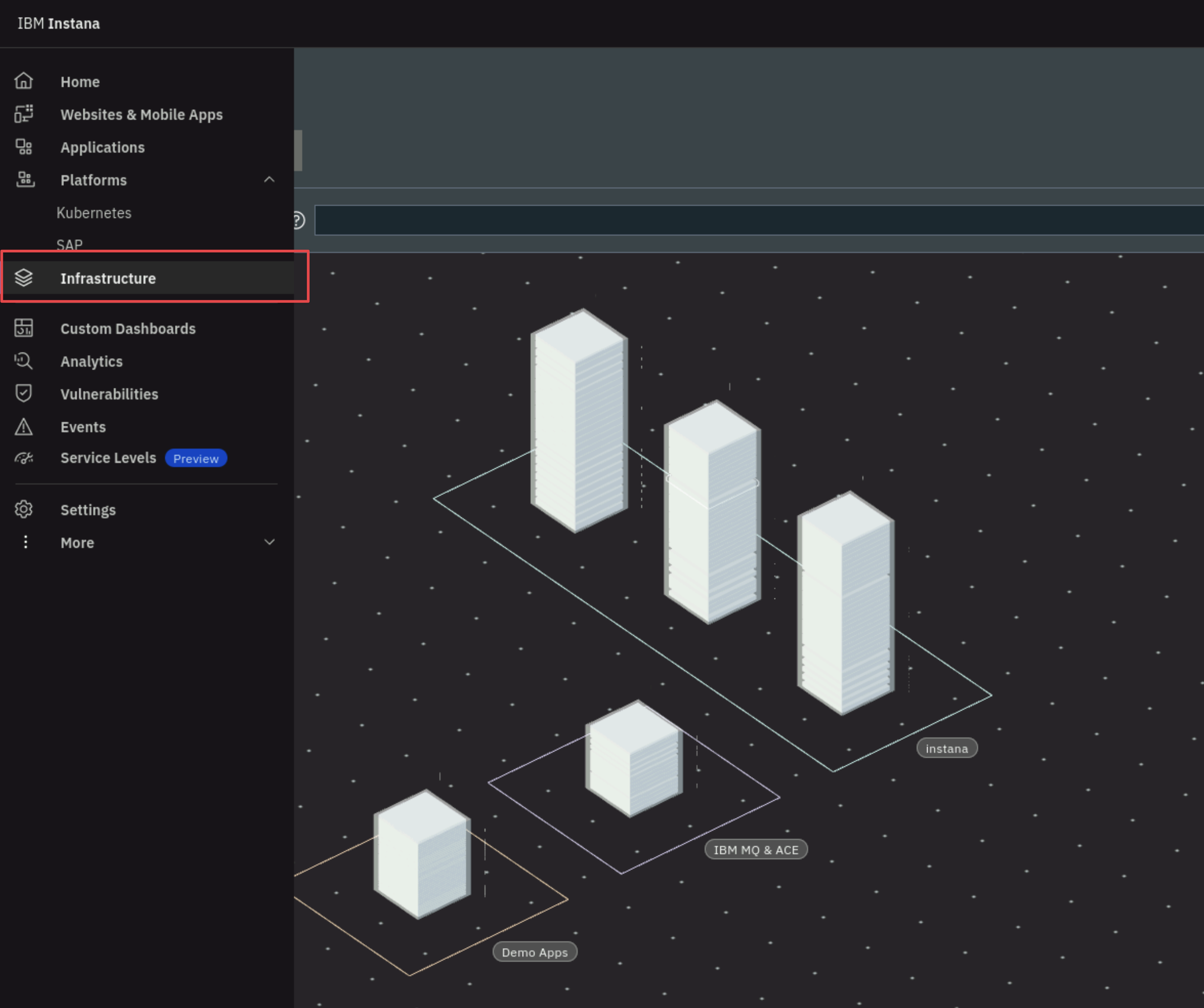Click the Service Levels gauge icon
Viewport: 1204px width, 1008px height.
pyautogui.click(x=23, y=458)
